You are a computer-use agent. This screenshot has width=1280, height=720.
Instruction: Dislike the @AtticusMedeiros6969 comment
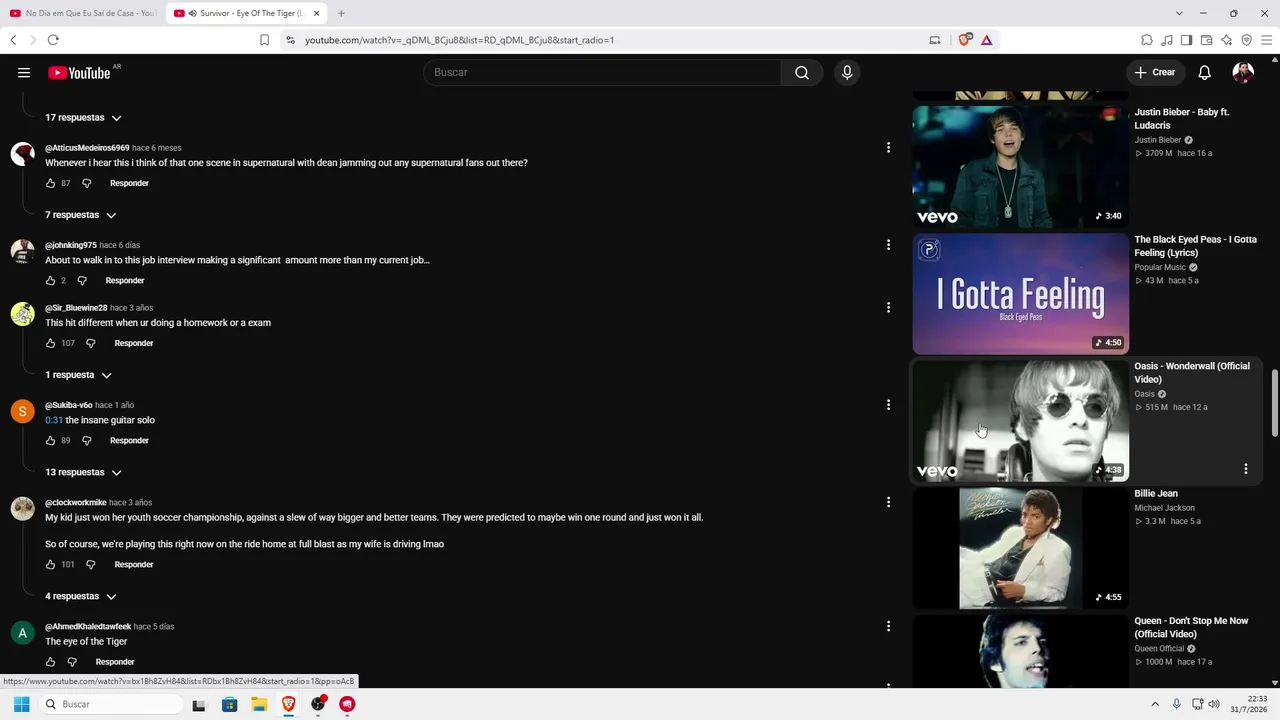point(86,183)
